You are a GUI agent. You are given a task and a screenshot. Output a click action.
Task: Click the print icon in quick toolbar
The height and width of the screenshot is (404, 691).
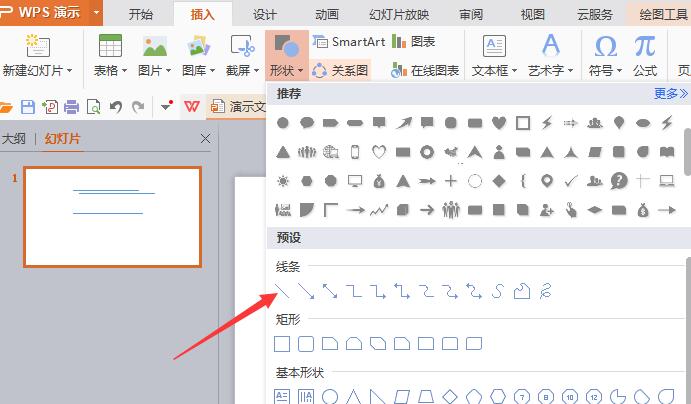[71, 107]
